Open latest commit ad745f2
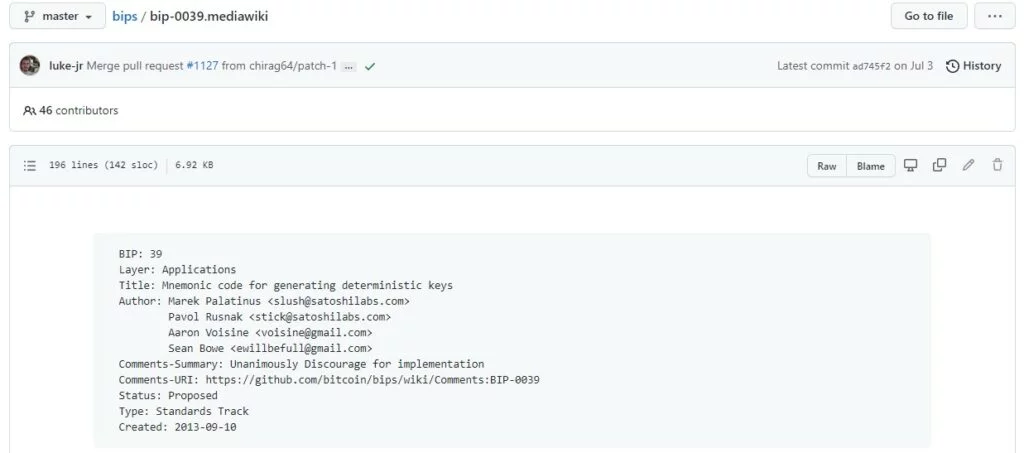1024x453 pixels. tap(871, 66)
